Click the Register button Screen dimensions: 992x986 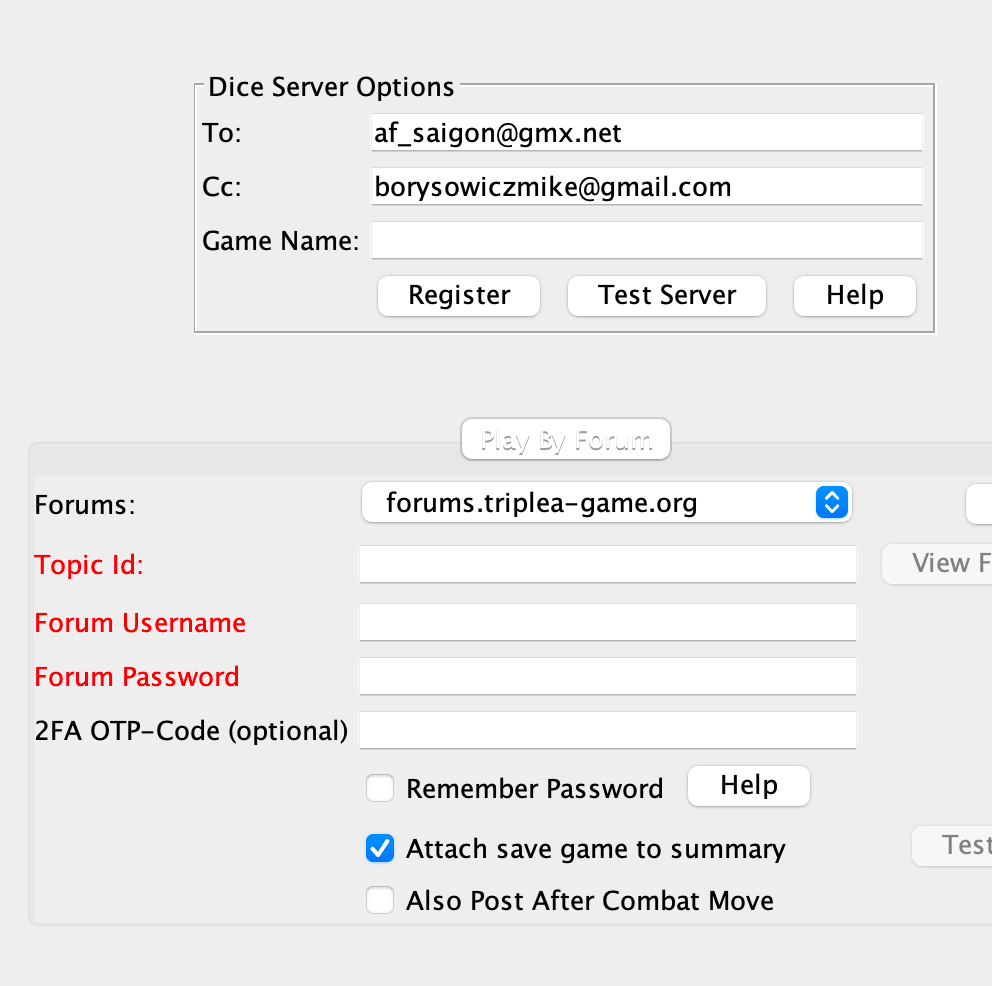pos(459,295)
